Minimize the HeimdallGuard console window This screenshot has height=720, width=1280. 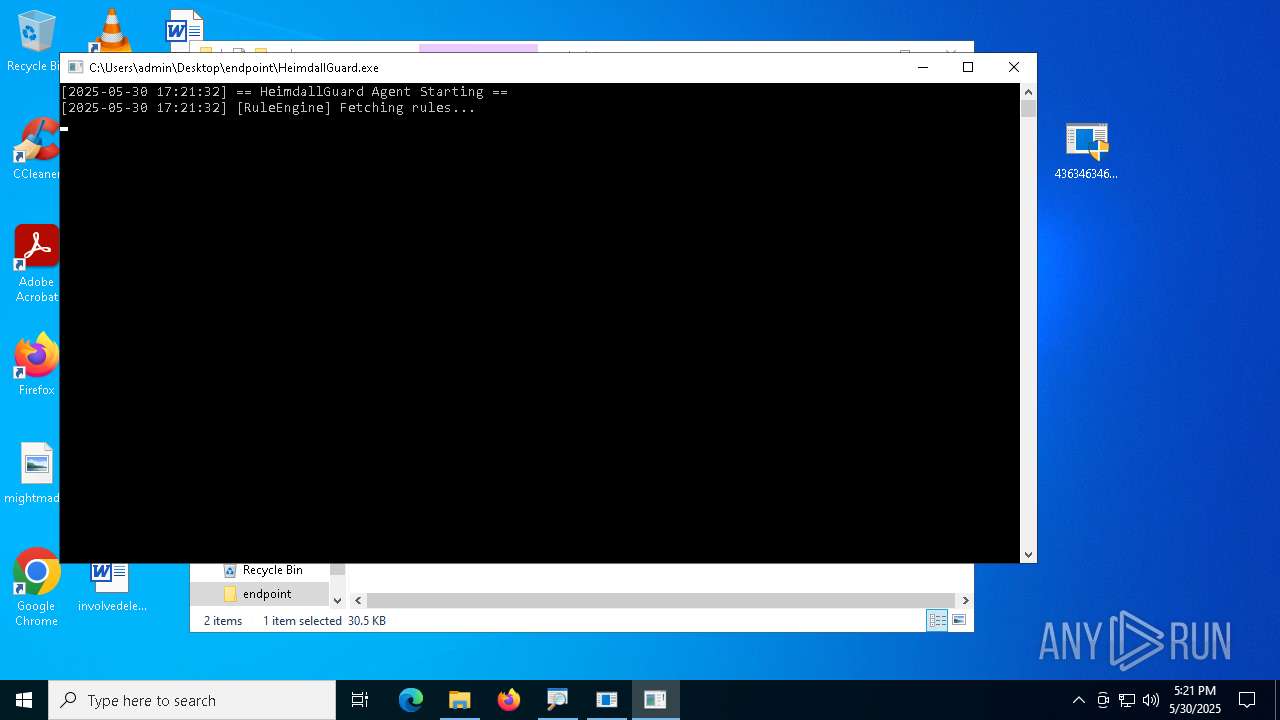click(923, 67)
